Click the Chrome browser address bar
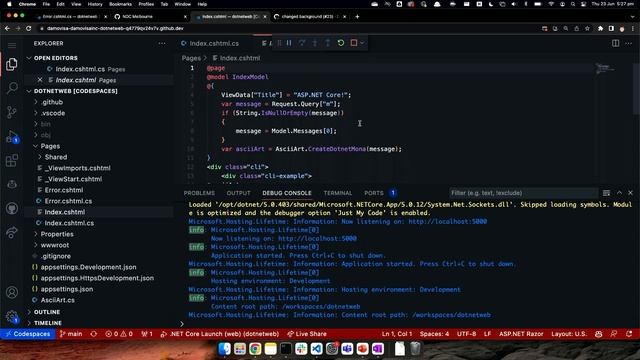Screen dimensions: 640x360 pos(286,29)
